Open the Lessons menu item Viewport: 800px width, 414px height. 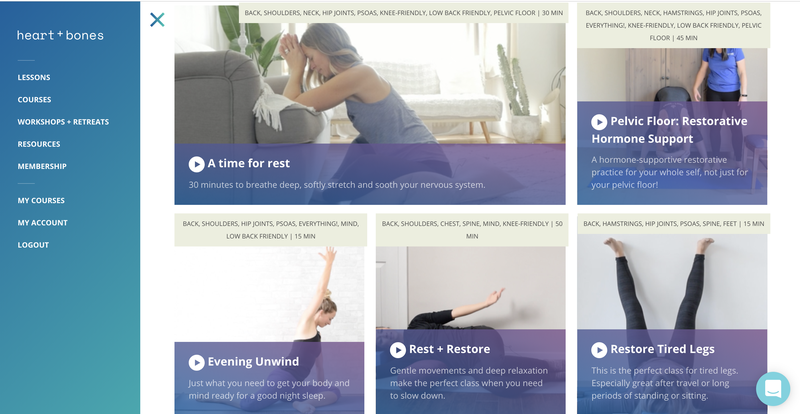click(34, 78)
